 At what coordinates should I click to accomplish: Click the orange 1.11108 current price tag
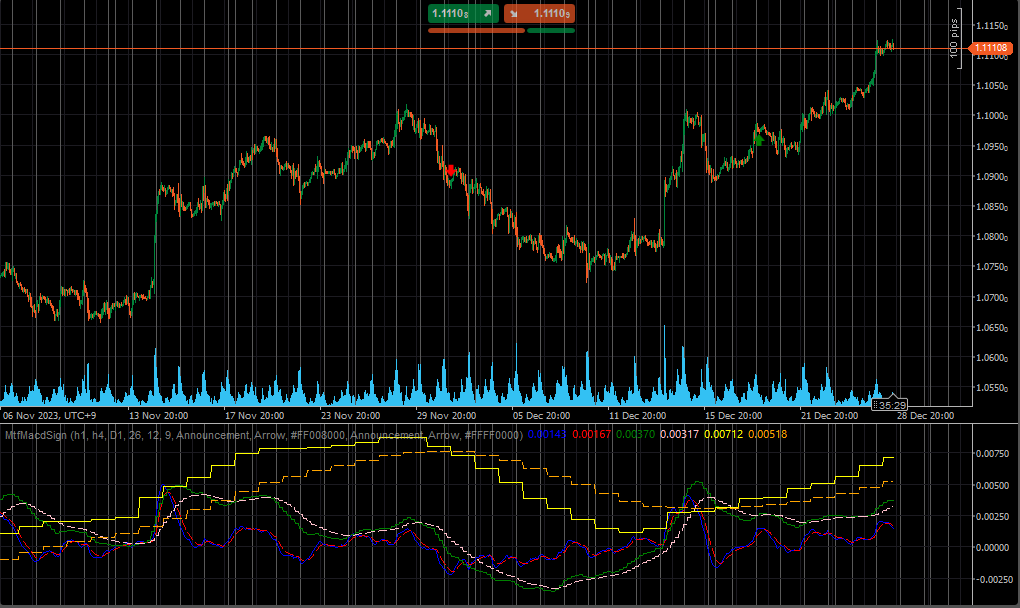pyautogui.click(x=989, y=48)
